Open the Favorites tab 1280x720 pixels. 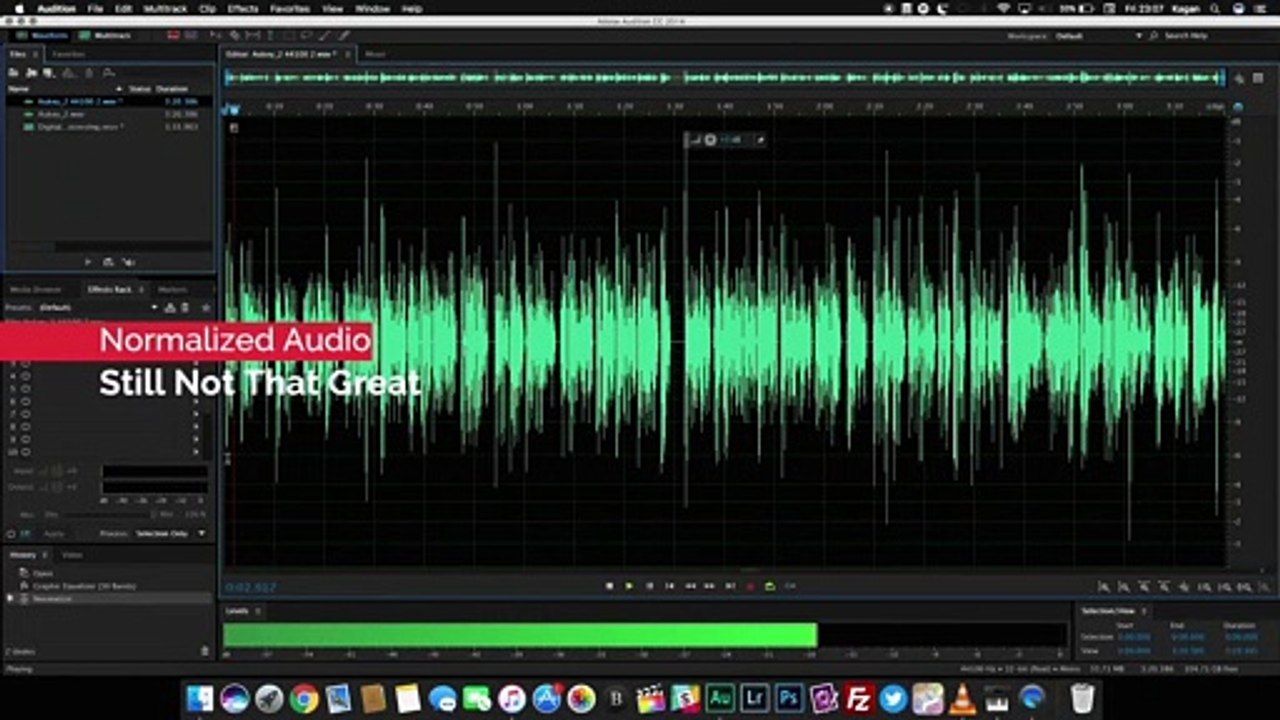pyautogui.click(x=68, y=54)
